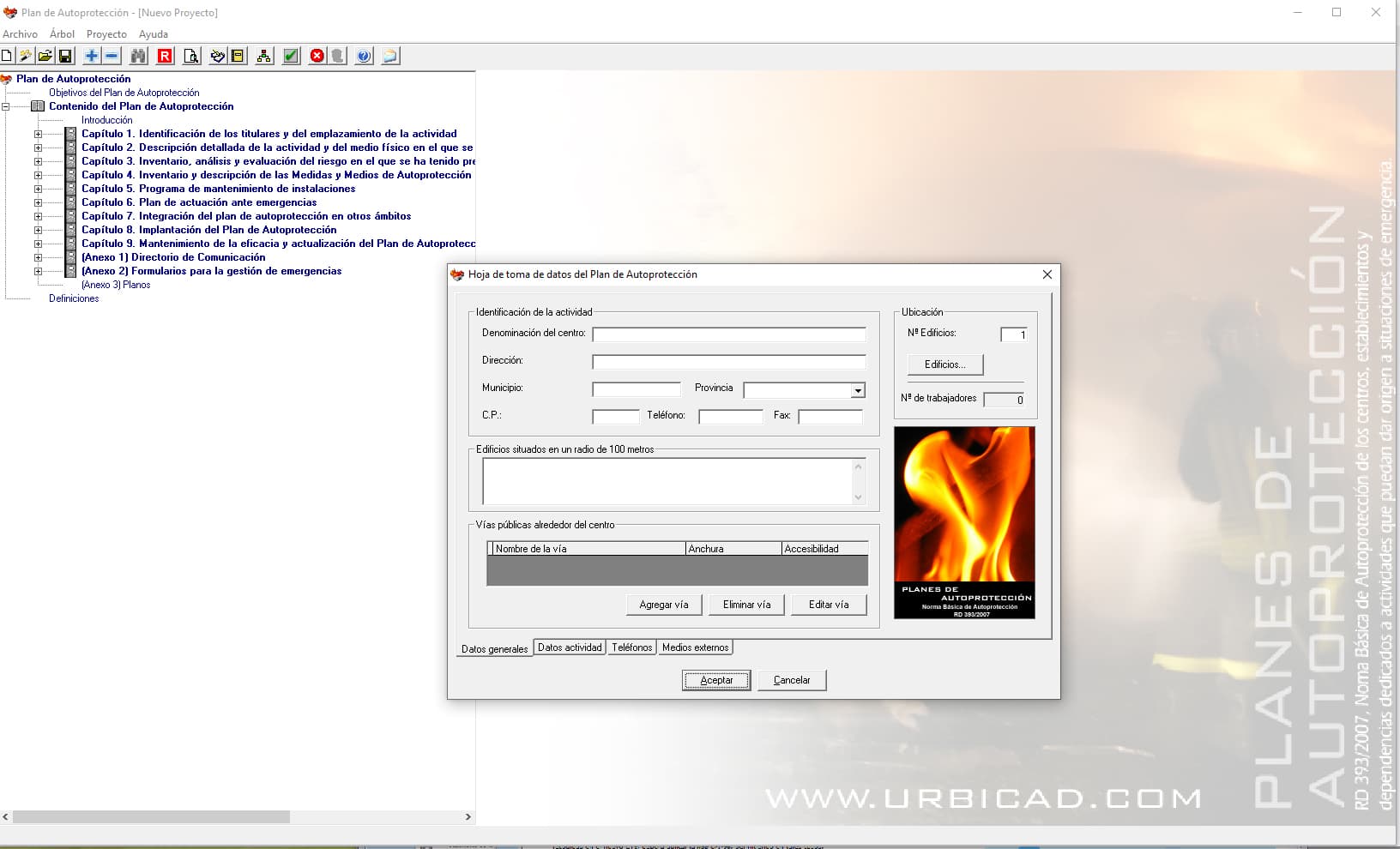Expand Capítulo 4 tree node

click(38, 175)
